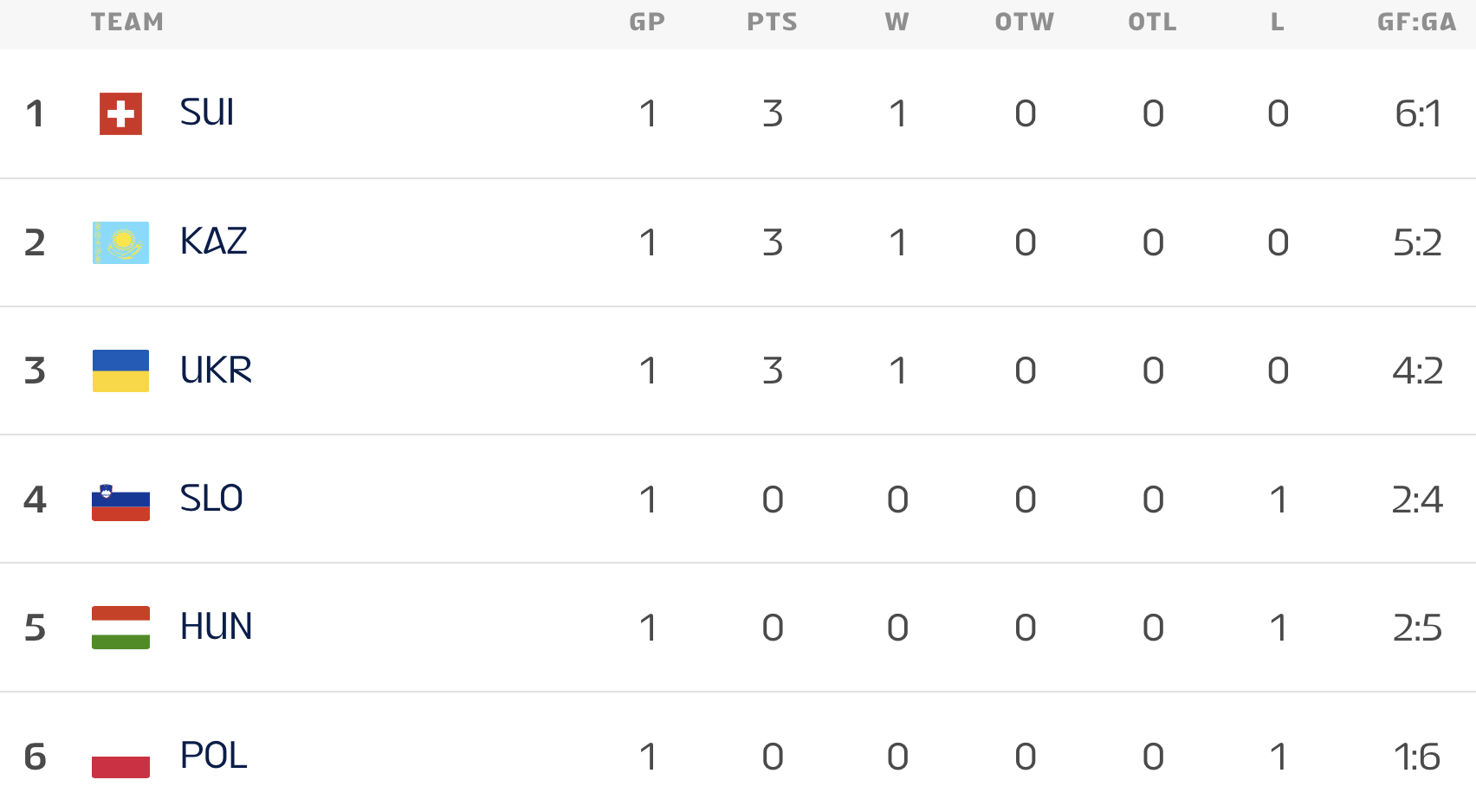Click the GF:GA column header

[1416, 23]
